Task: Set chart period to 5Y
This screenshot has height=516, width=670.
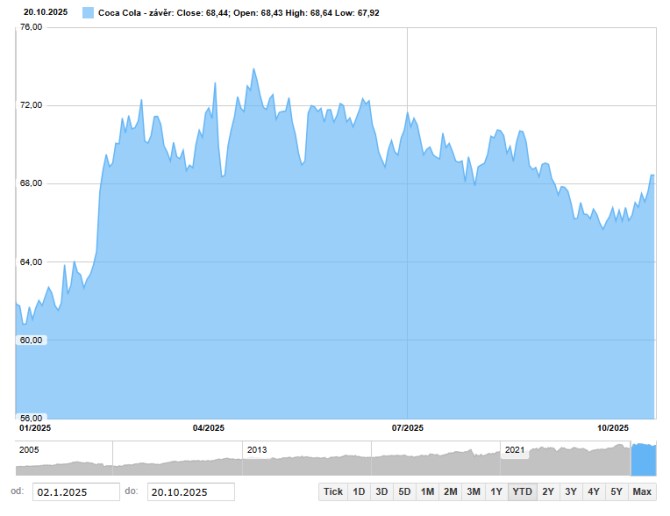Action: (x=617, y=491)
